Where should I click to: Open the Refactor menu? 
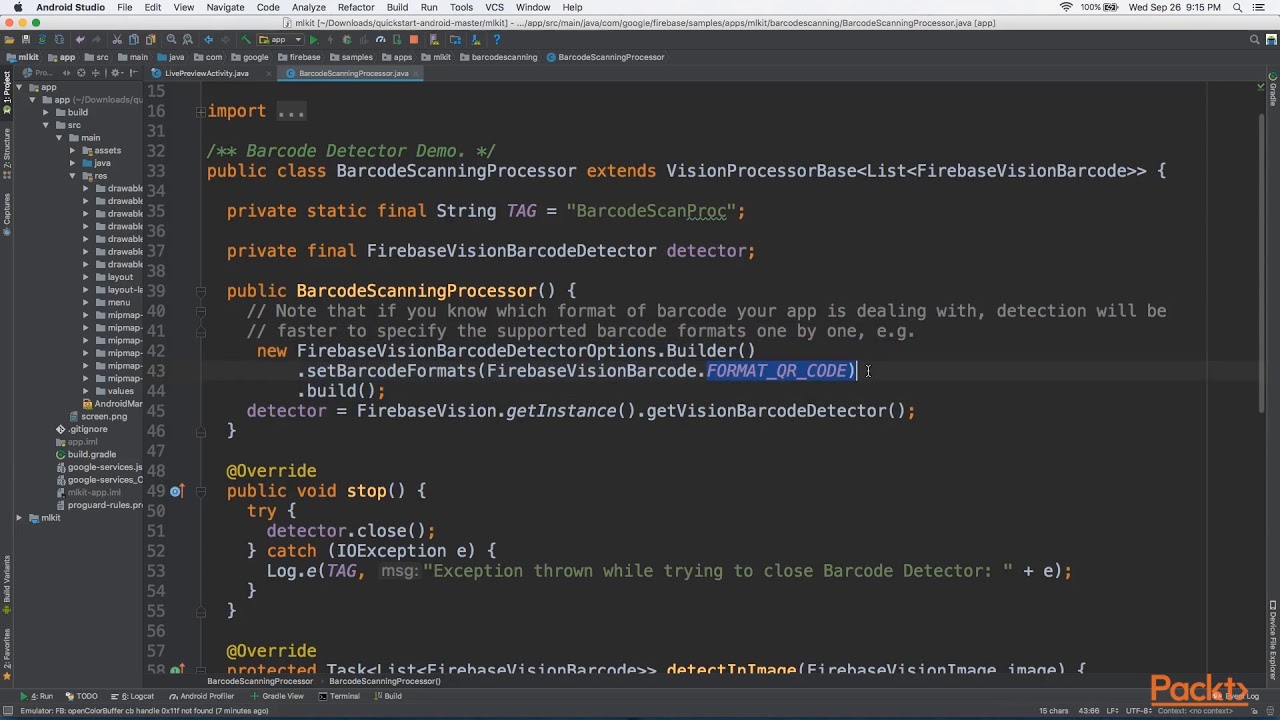pyautogui.click(x=355, y=7)
